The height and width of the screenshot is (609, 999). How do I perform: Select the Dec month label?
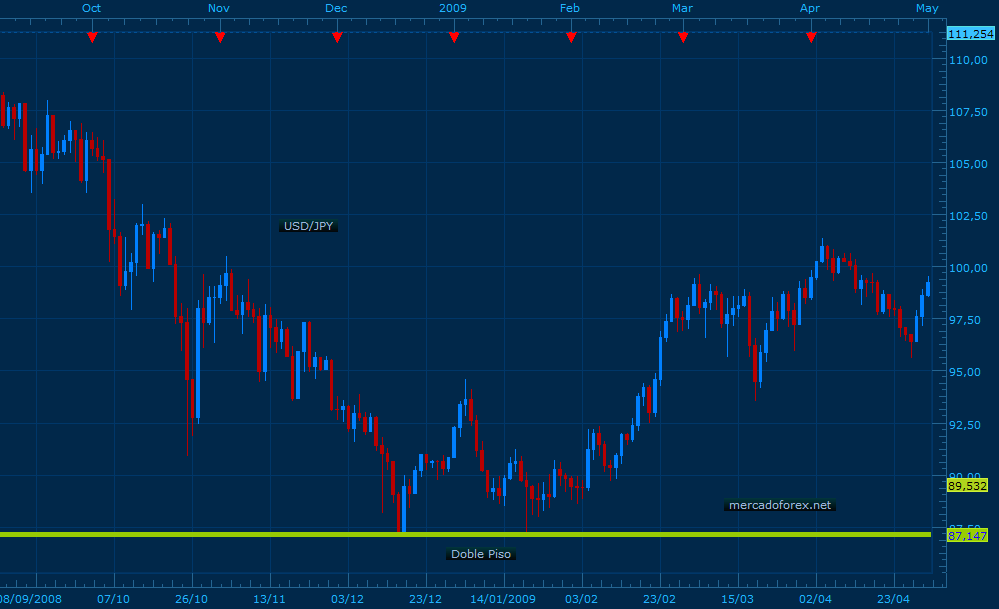pyautogui.click(x=336, y=8)
